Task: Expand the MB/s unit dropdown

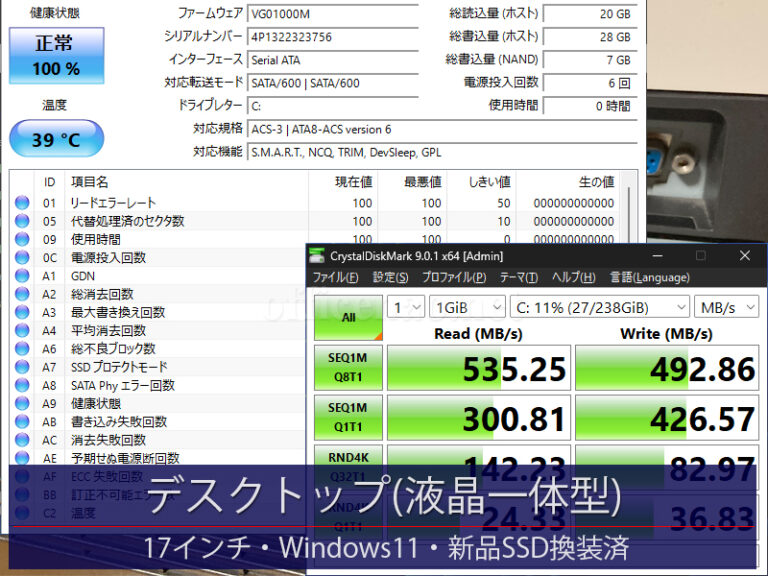Action: (x=727, y=307)
